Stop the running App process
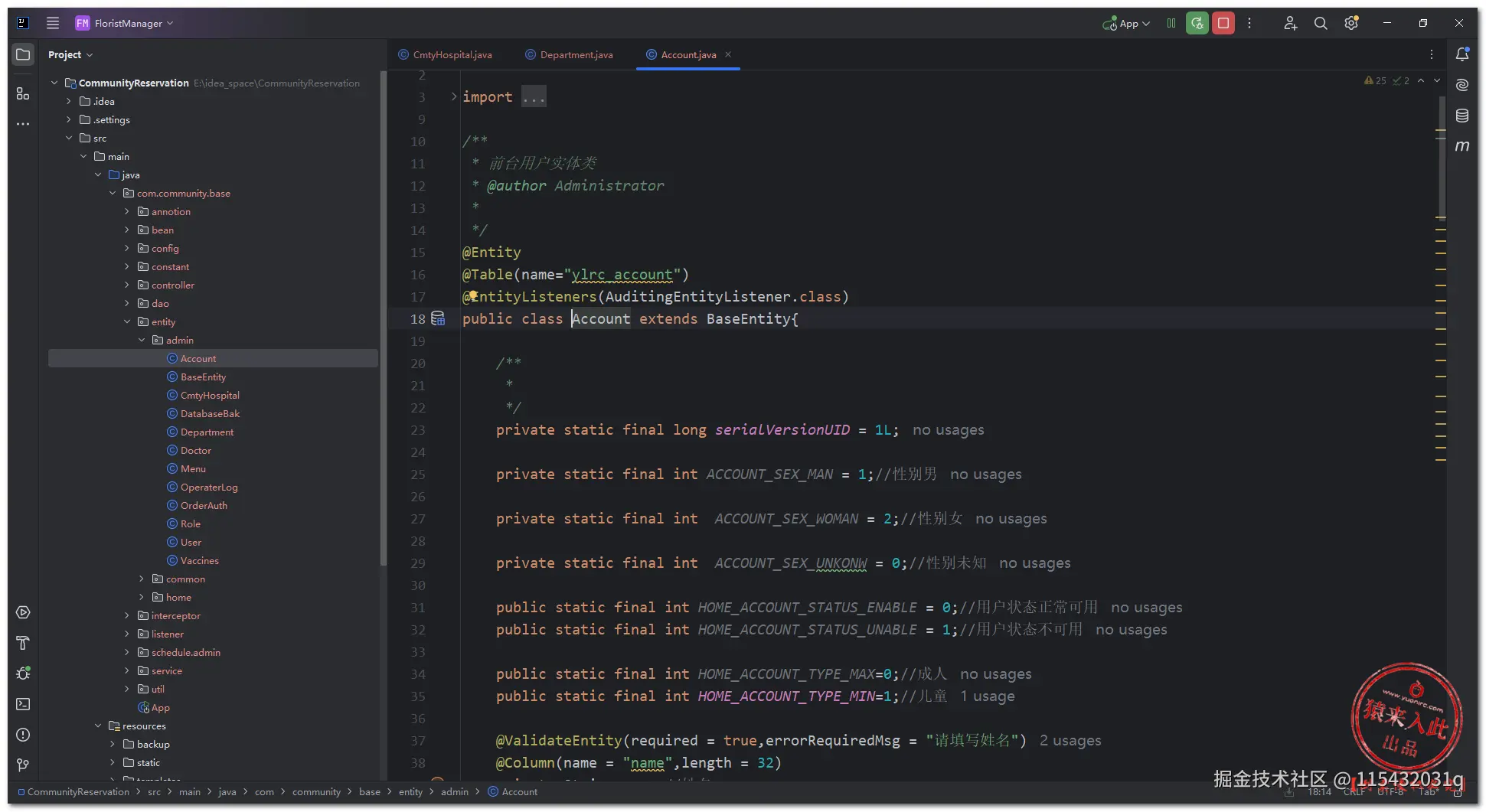This screenshot has width=1486, height=812. coord(1223,23)
